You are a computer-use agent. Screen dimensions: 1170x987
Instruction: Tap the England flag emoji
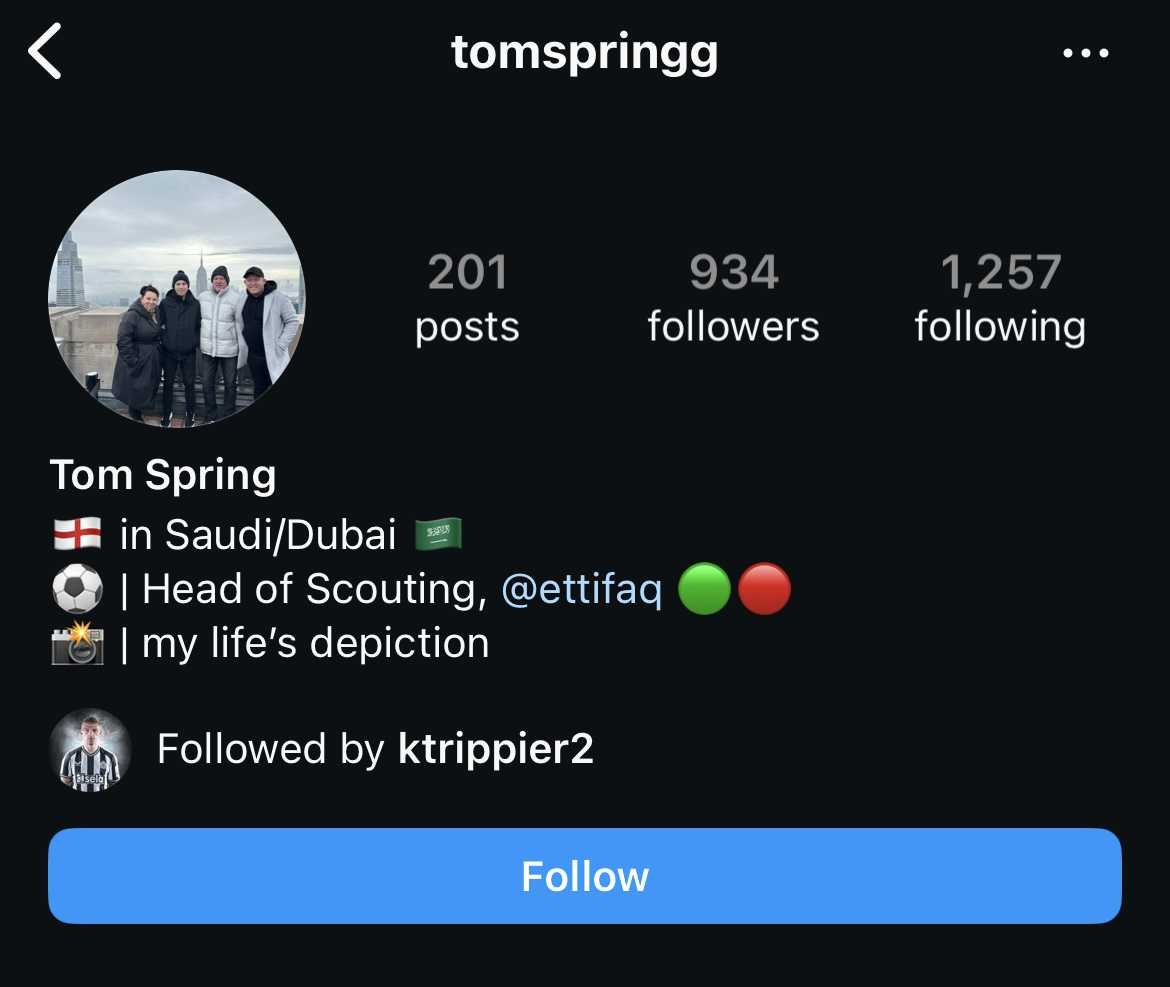point(78,534)
